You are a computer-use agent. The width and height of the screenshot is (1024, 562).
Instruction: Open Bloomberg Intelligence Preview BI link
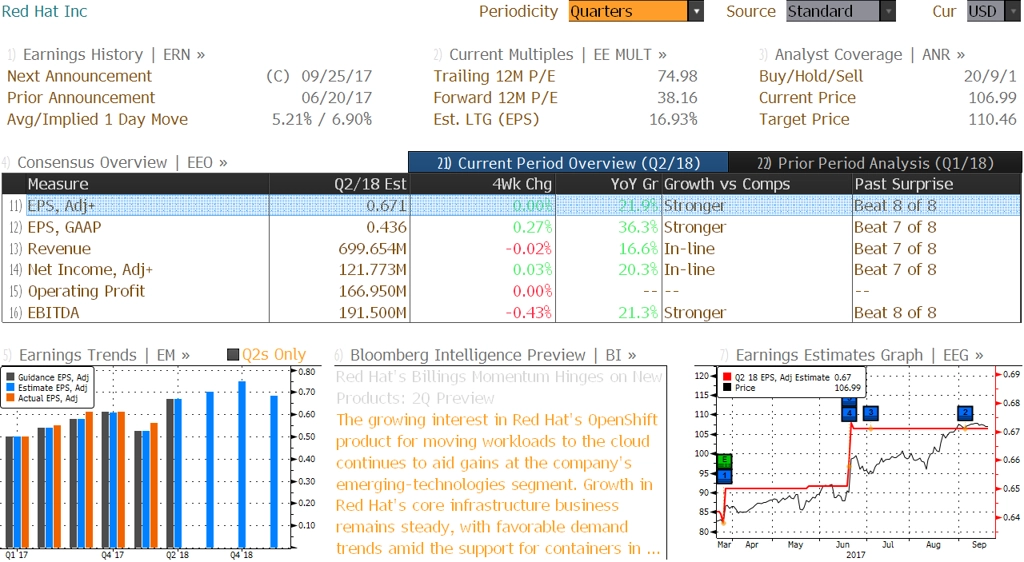click(x=493, y=355)
